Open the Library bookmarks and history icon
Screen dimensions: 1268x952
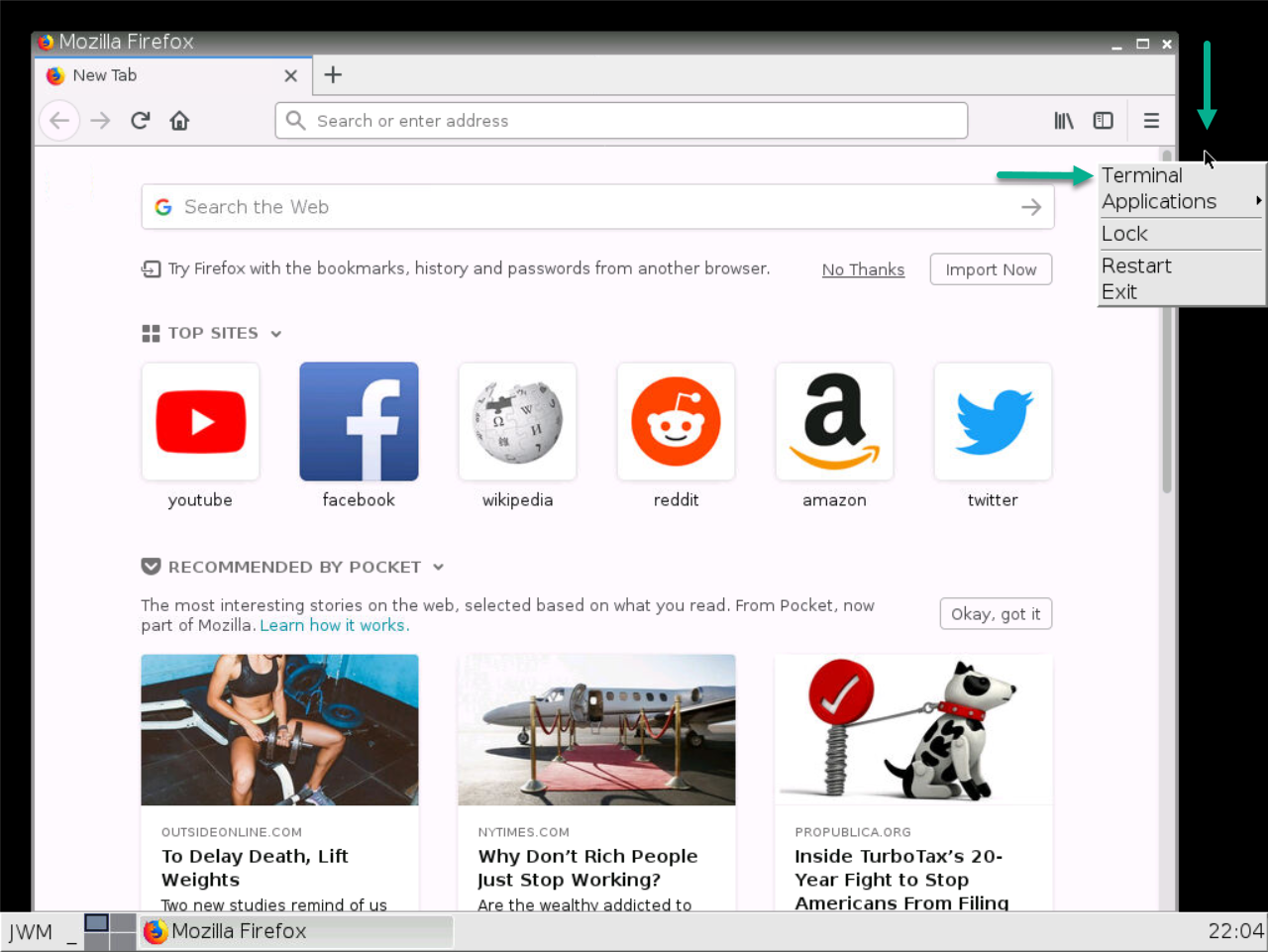1064,121
